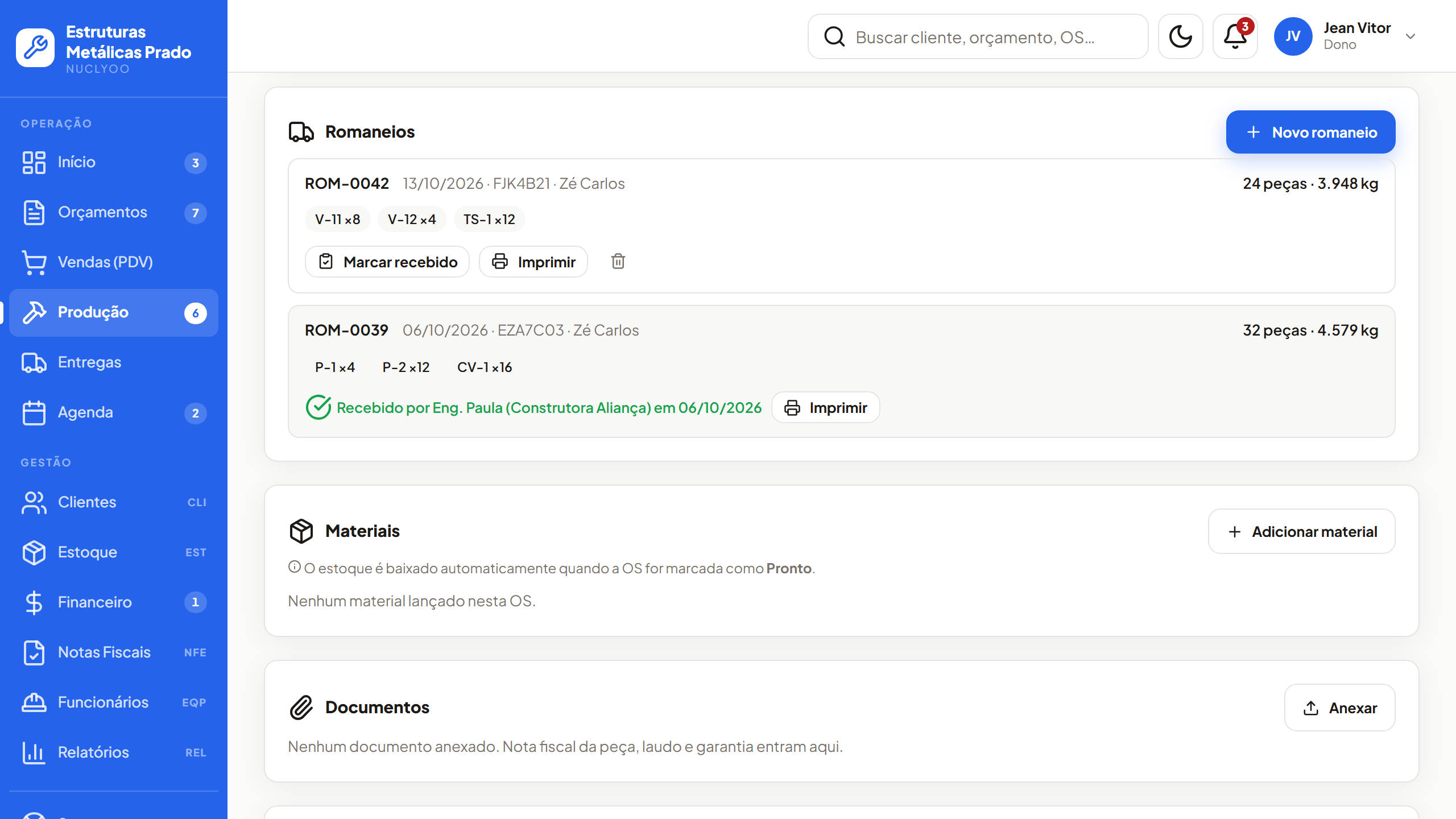Click the Adicionar material button
The width and height of the screenshot is (1456, 819).
(x=1301, y=531)
